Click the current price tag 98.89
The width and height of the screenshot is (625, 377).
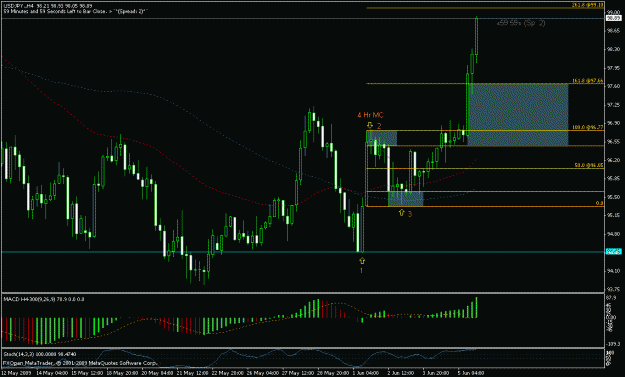click(x=613, y=18)
